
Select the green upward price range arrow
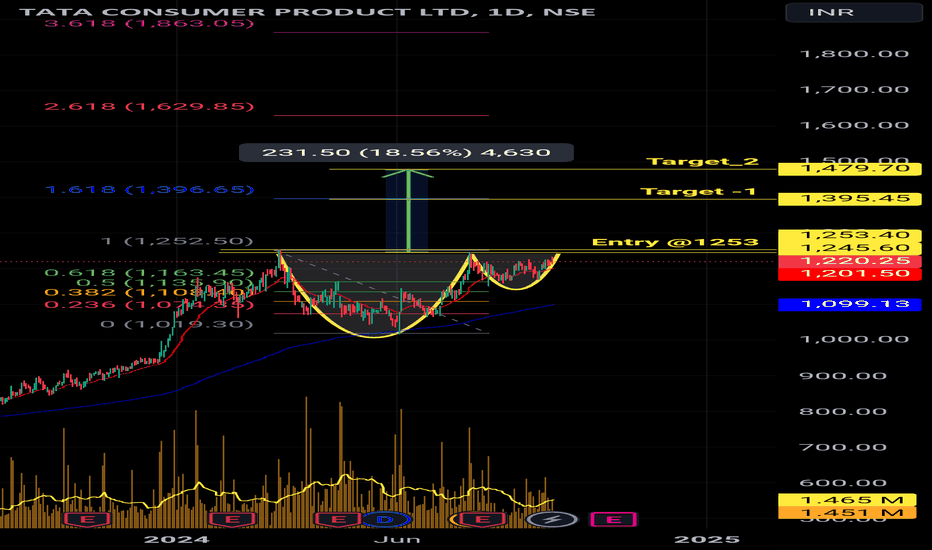coord(408,210)
